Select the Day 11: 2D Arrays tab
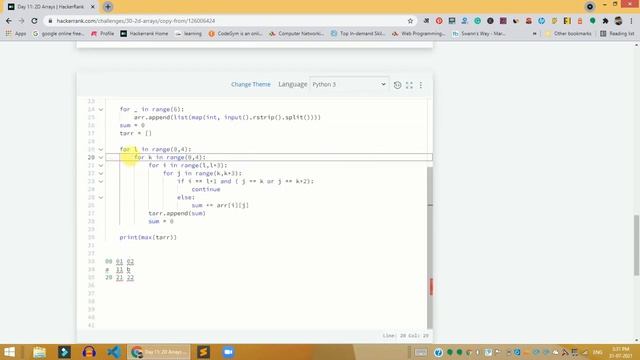The width and height of the screenshot is (640, 360). click(x=51, y=7)
